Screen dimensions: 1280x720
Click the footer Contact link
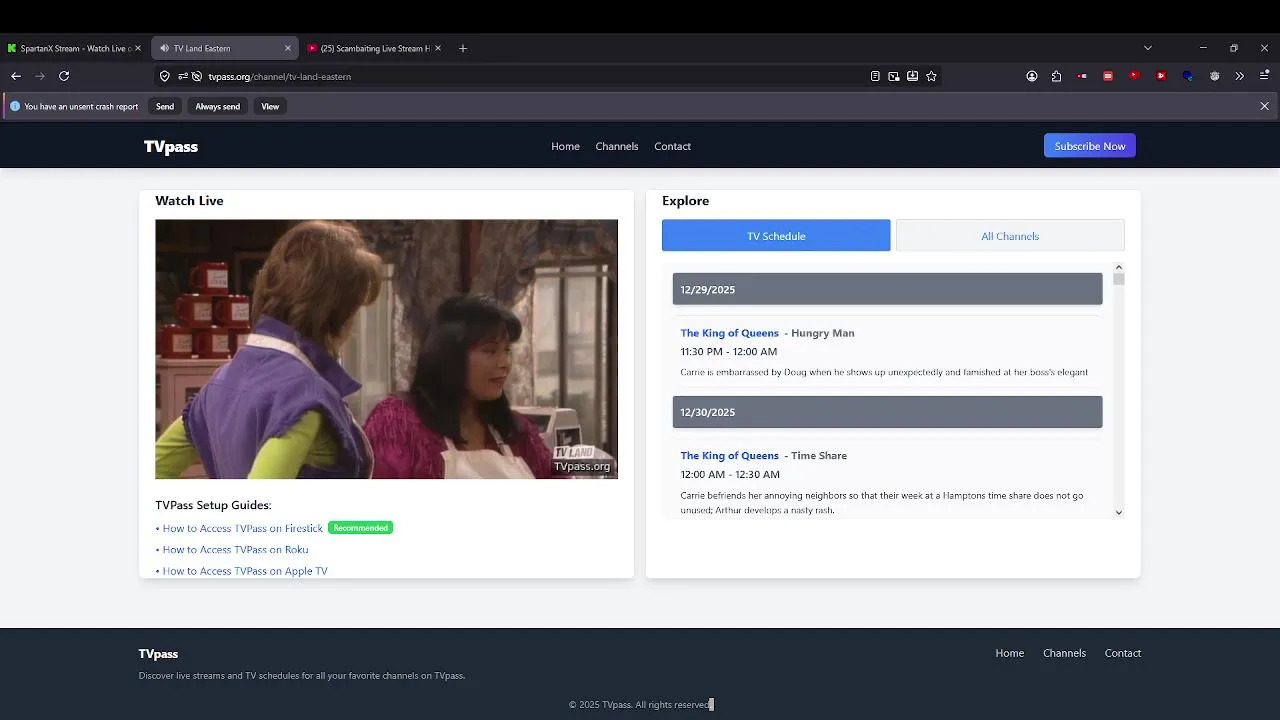point(1123,653)
